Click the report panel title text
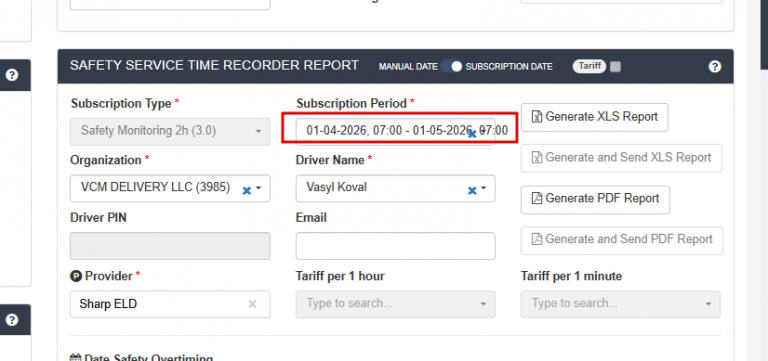This screenshot has width=768, height=361. coord(215,66)
